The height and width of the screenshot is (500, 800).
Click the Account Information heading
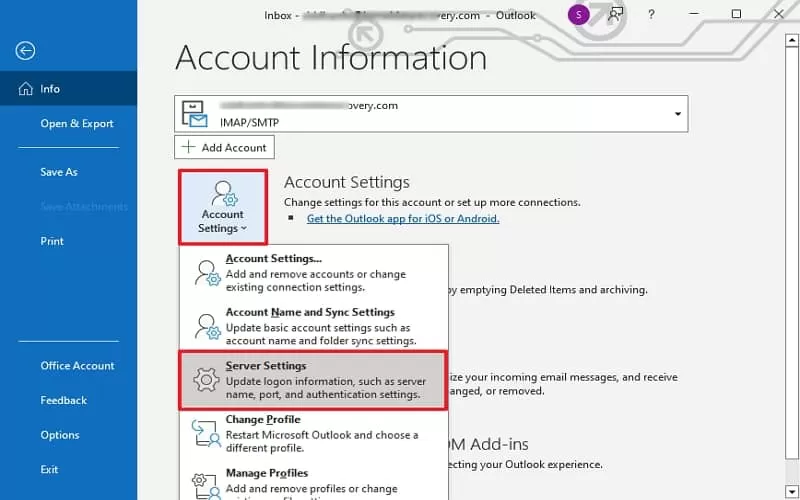331,58
